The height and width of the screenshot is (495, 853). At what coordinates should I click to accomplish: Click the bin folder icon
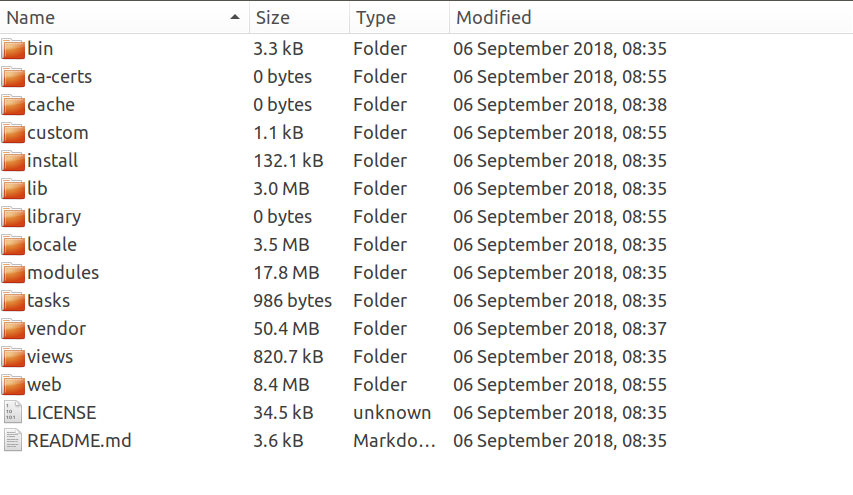coord(13,49)
